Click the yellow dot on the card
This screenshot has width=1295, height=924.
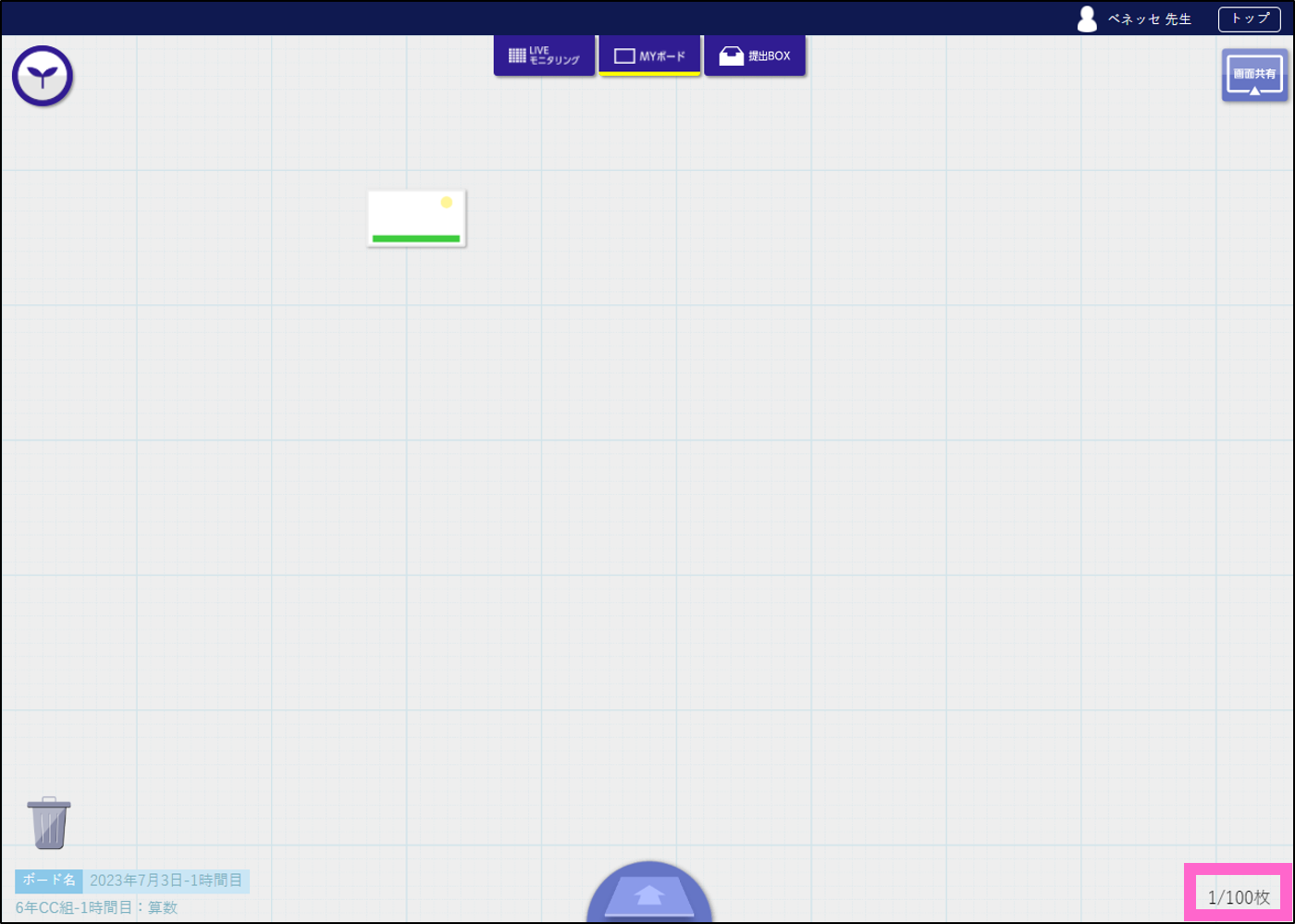point(447,202)
